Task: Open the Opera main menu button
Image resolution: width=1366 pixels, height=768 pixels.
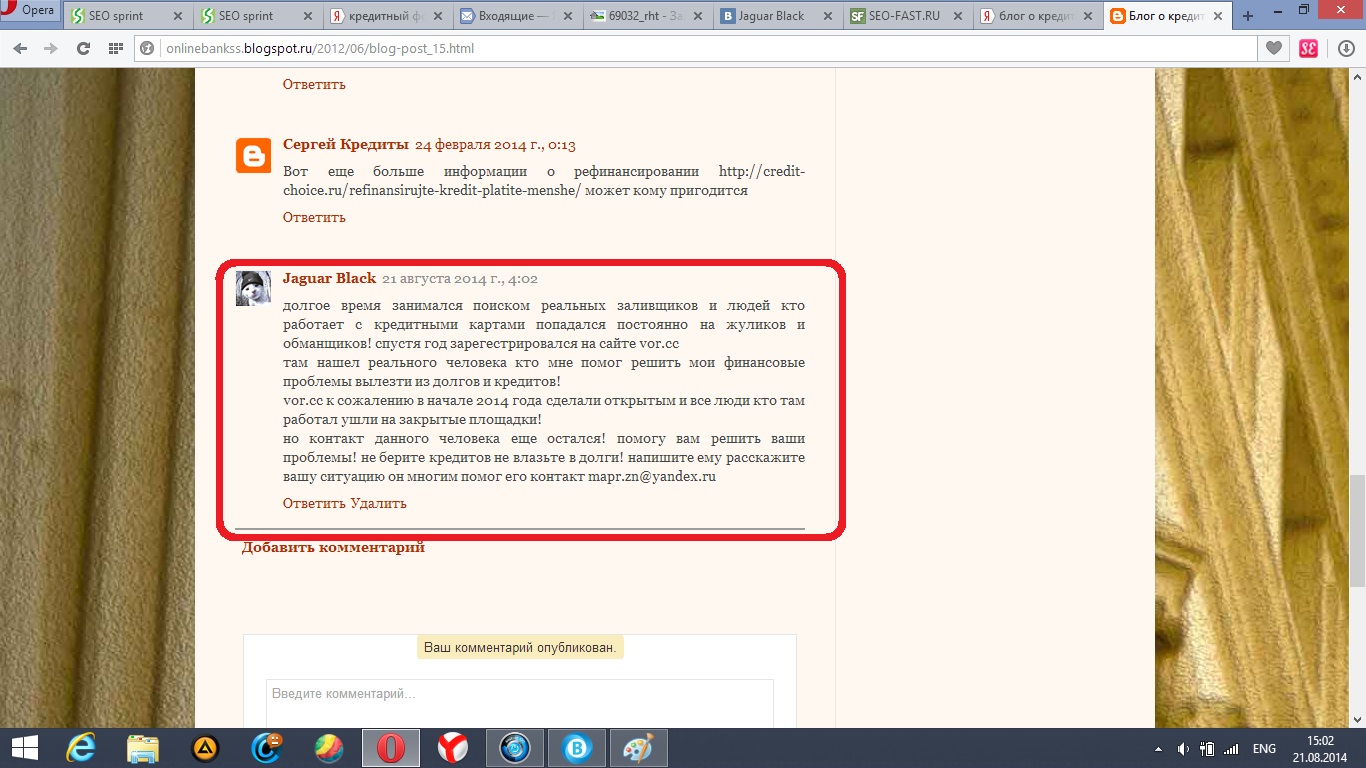Action: [30, 12]
